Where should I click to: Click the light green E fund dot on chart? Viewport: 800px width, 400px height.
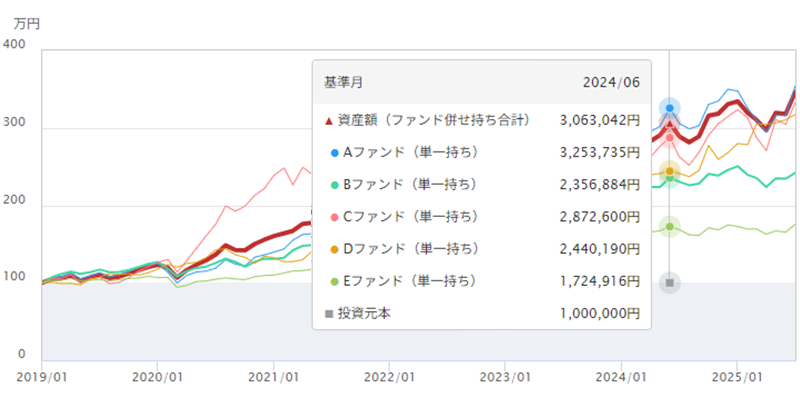[670, 227]
